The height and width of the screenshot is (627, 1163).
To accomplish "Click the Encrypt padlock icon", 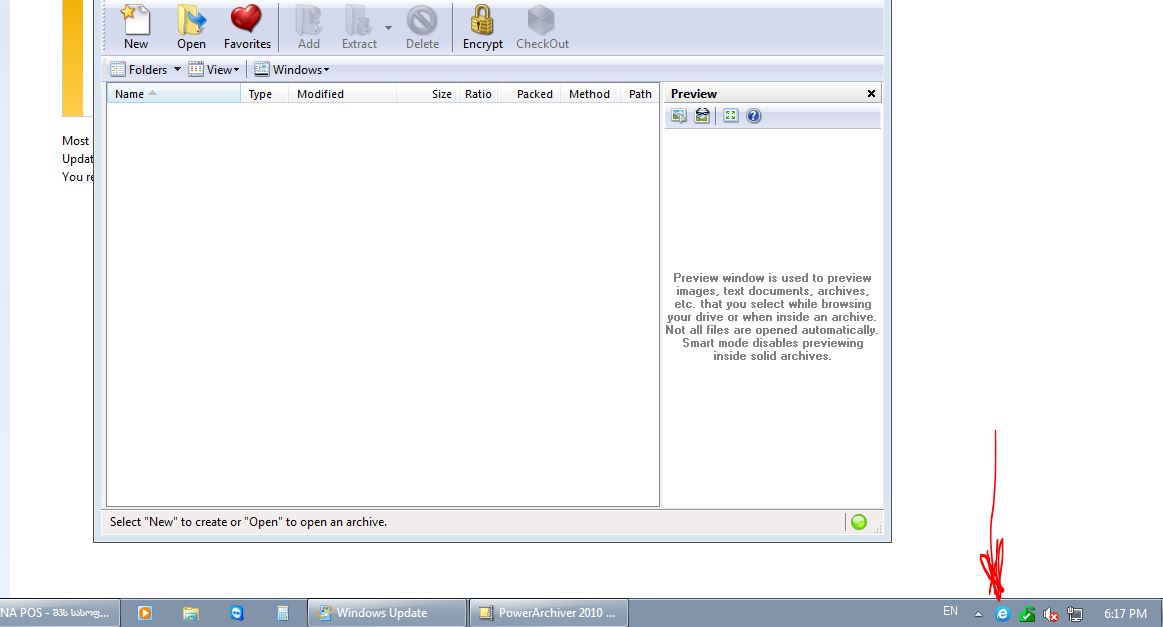I will pyautogui.click(x=483, y=27).
